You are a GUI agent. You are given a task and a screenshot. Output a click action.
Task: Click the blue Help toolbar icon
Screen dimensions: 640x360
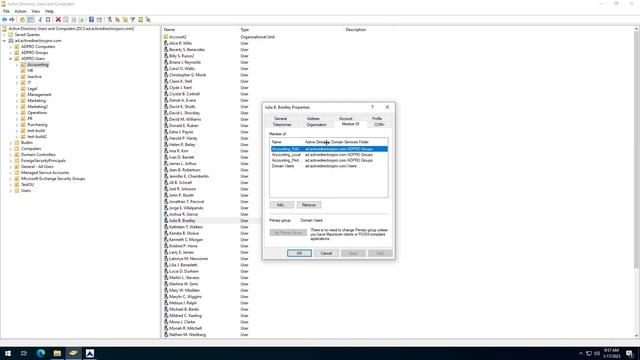click(91, 20)
